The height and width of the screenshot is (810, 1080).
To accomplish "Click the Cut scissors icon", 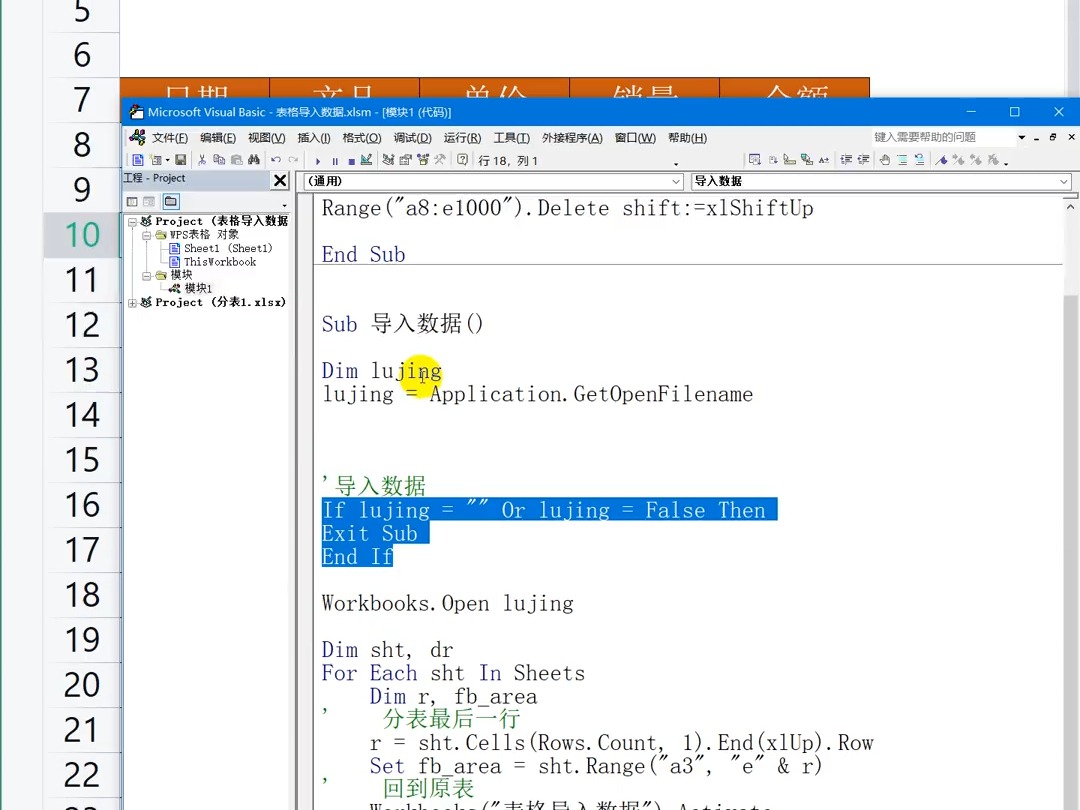I will 202,160.
